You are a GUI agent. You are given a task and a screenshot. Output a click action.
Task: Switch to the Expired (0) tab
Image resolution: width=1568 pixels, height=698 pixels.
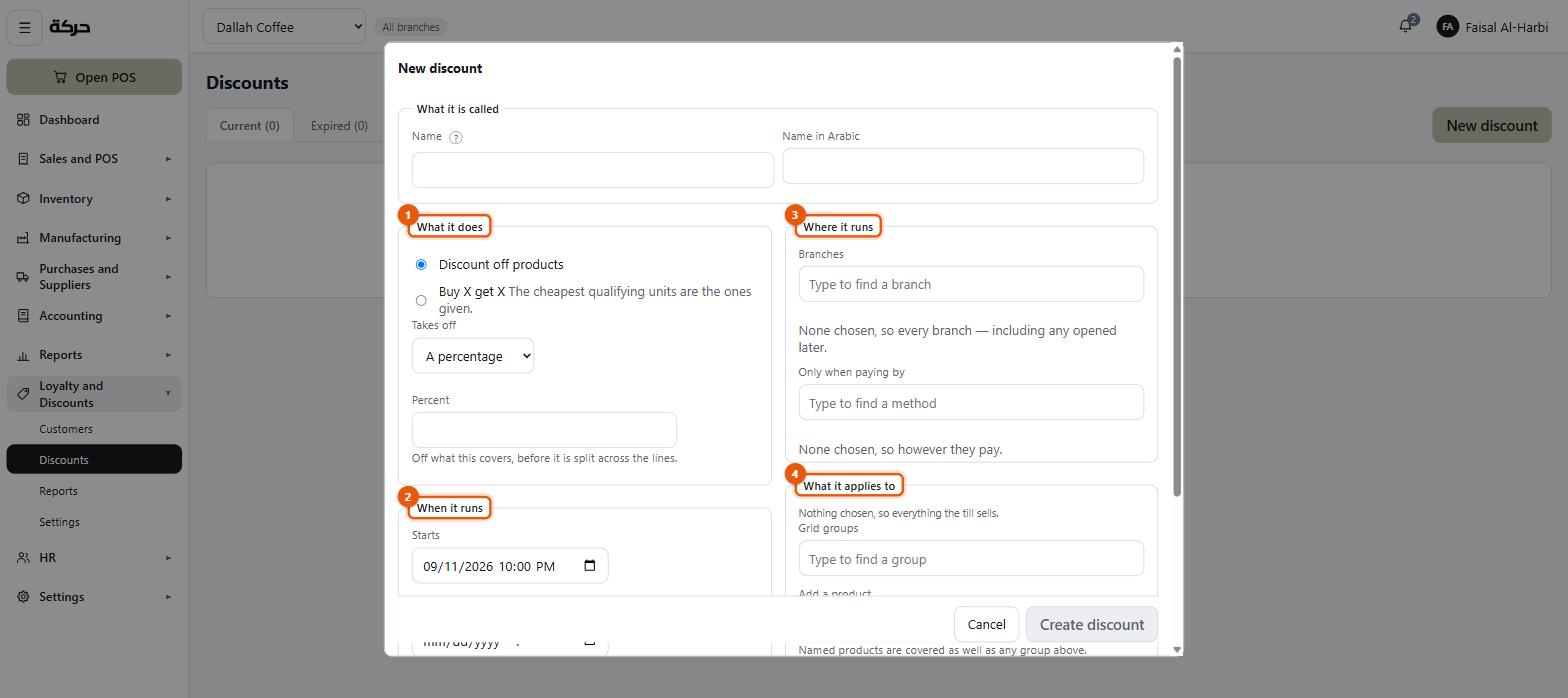pos(339,125)
